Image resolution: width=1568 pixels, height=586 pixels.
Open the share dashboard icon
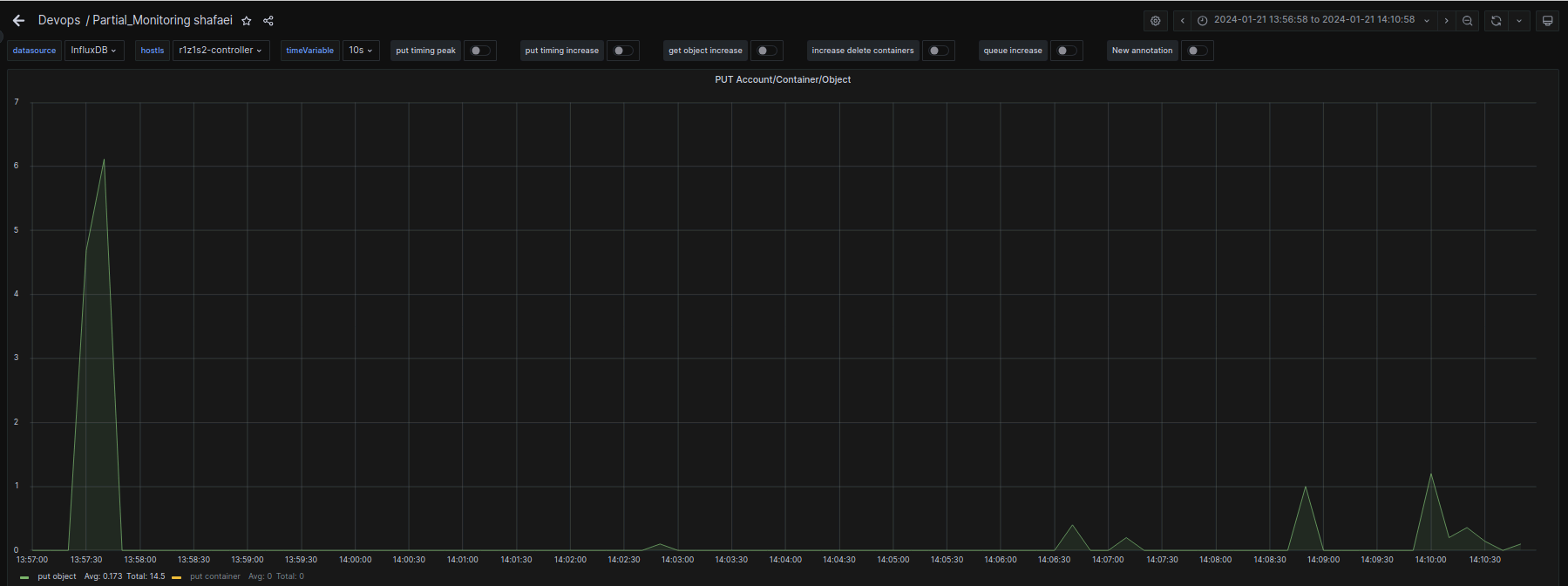pyautogui.click(x=268, y=21)
